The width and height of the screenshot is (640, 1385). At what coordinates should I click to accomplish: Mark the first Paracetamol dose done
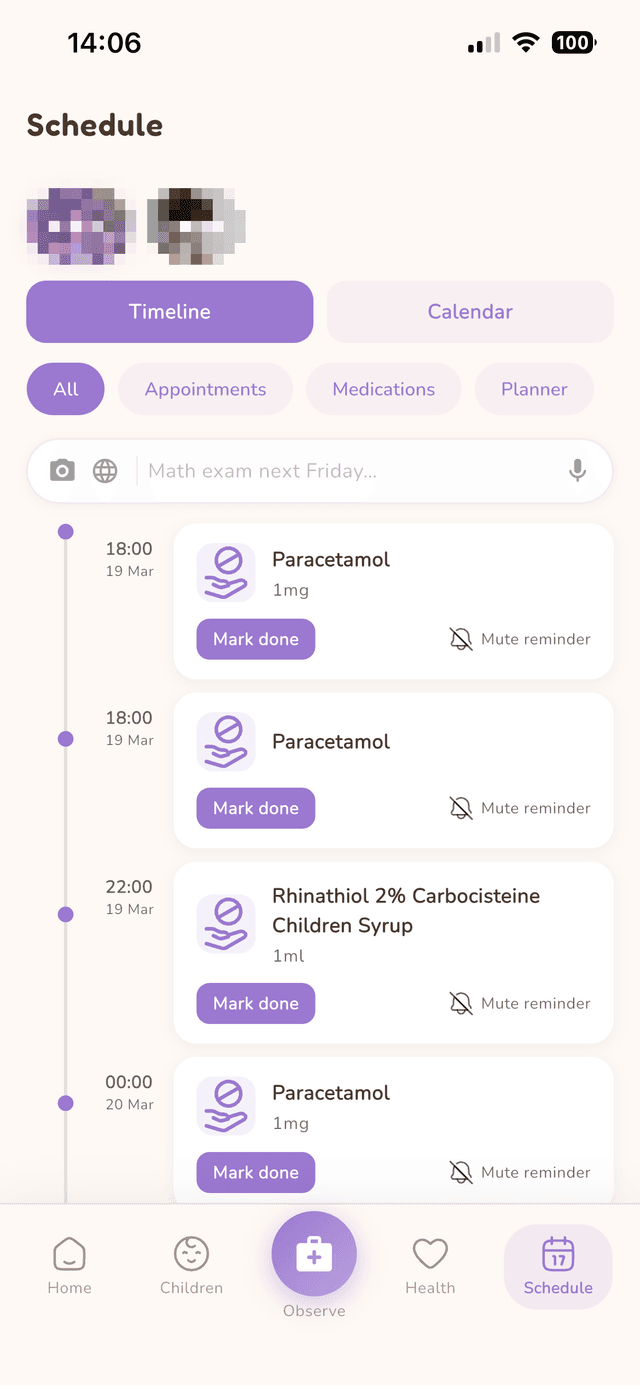tap(255, 638)
